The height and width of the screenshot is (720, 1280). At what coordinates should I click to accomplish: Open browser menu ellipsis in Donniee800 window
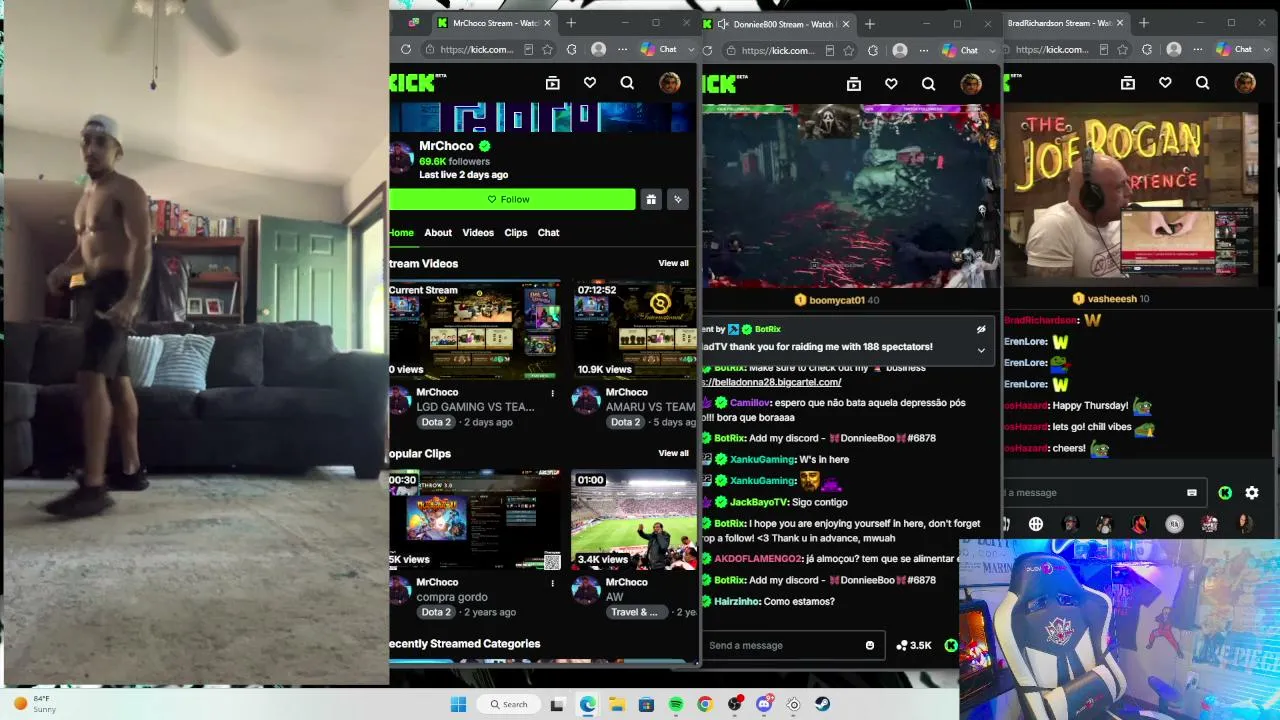coord(925,50)
